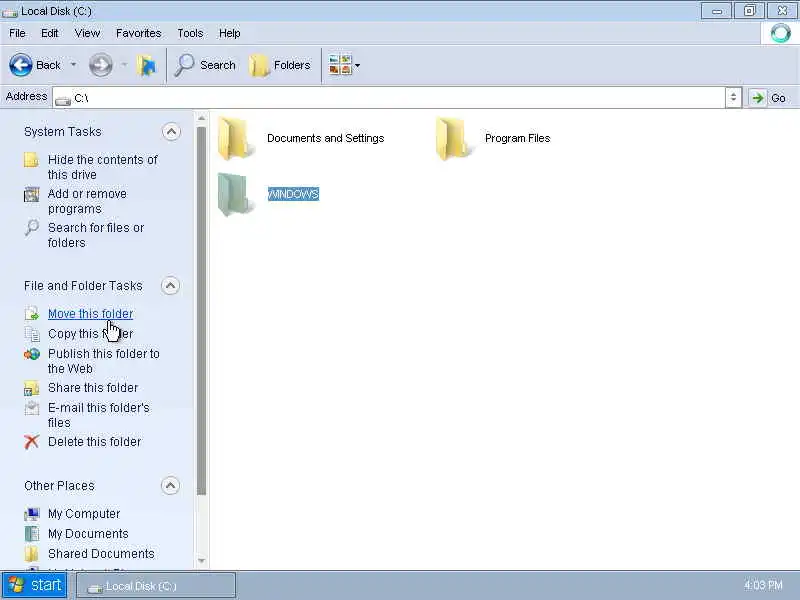Click the Move this folder icon

tap(32, 314)
